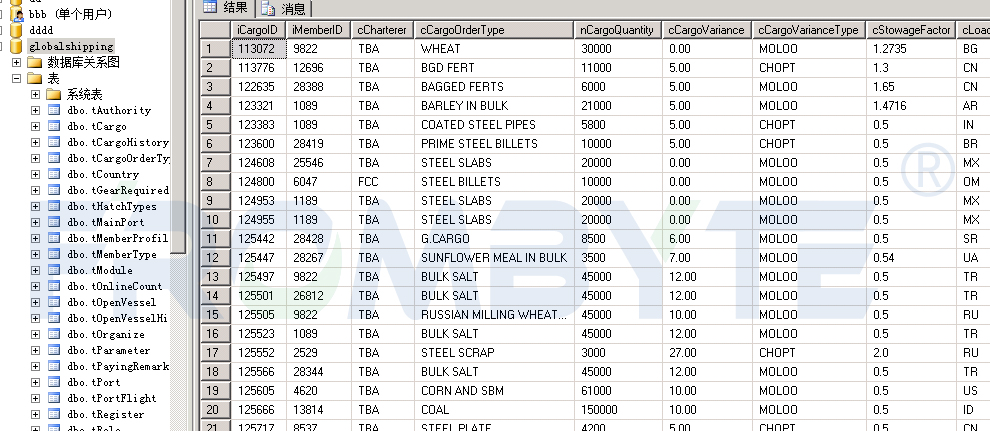990x431 pixels.
Task: Click the 系统表 folder icon
Action: click(54, 94)
